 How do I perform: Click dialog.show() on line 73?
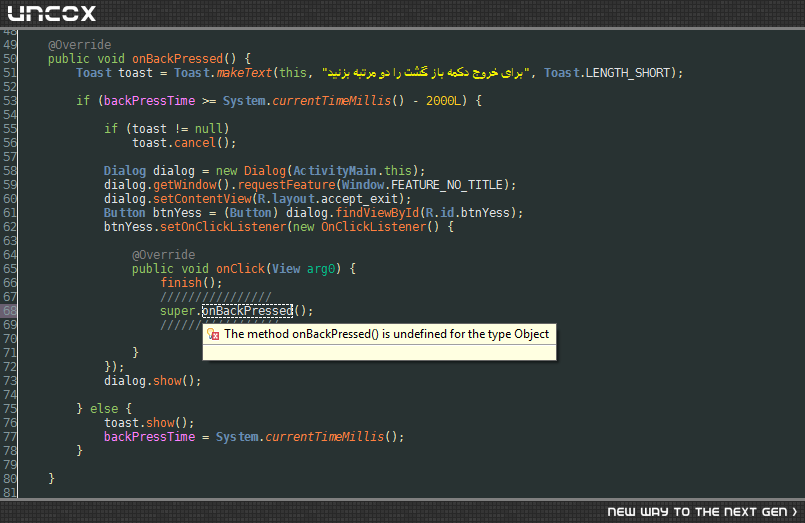152,381
